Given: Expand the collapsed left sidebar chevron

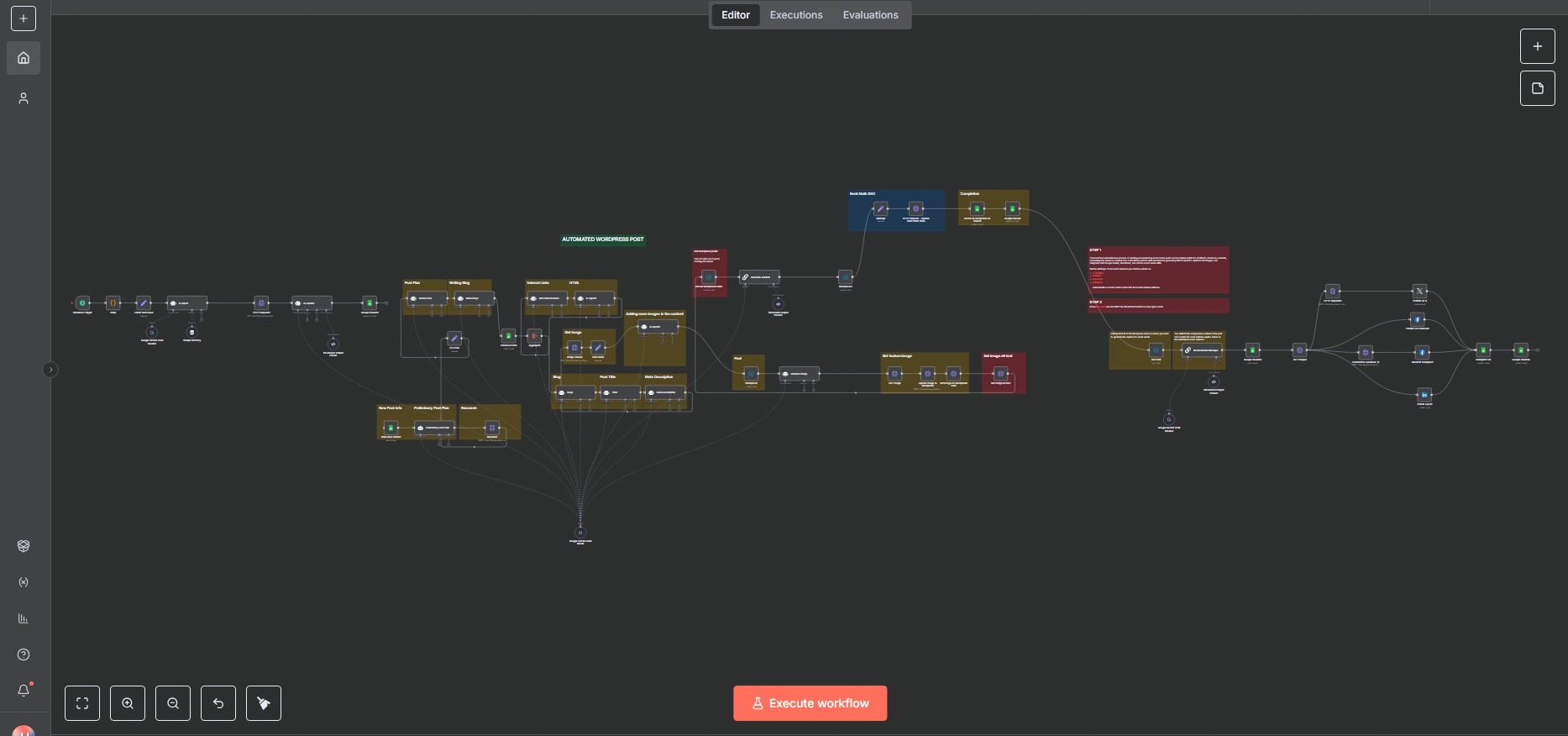Looking at the screenshot, I should pyautogui.click(x=50, y=370).
